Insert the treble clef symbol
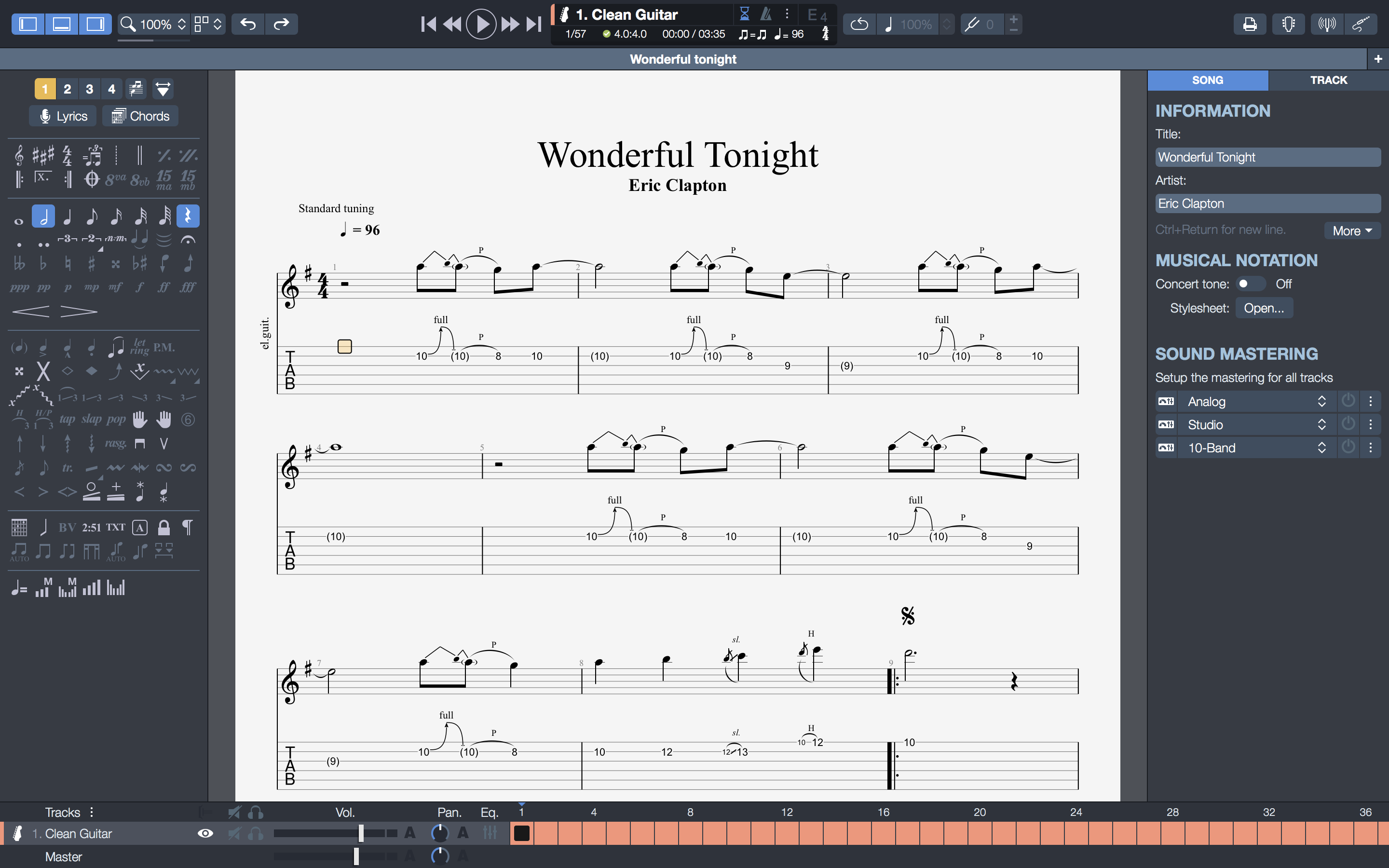This screenshot has height=868, width=1389. (19, 155)
